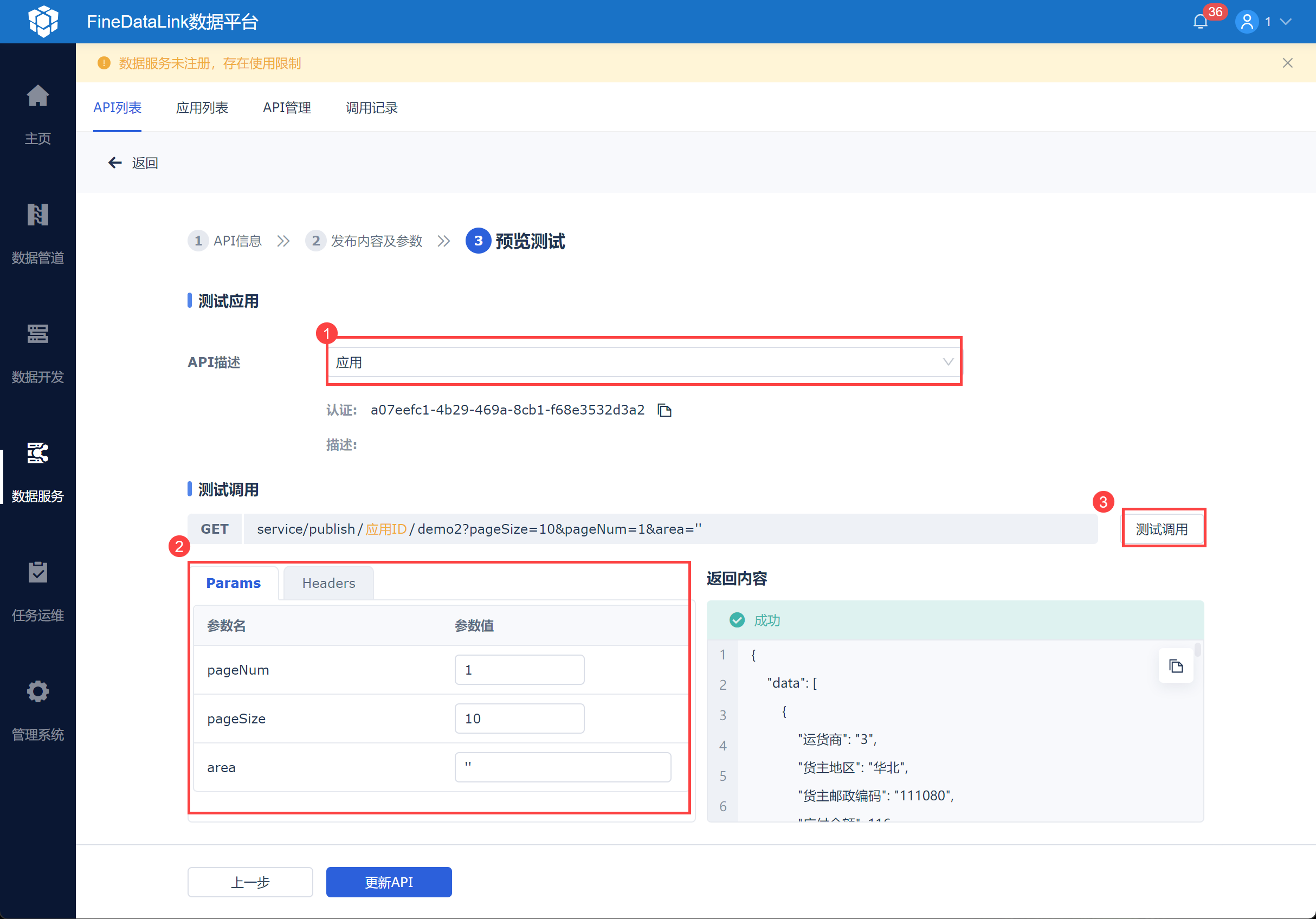Click the notification bell icon
This screenshot has width=1316, height=919.
1199,22
